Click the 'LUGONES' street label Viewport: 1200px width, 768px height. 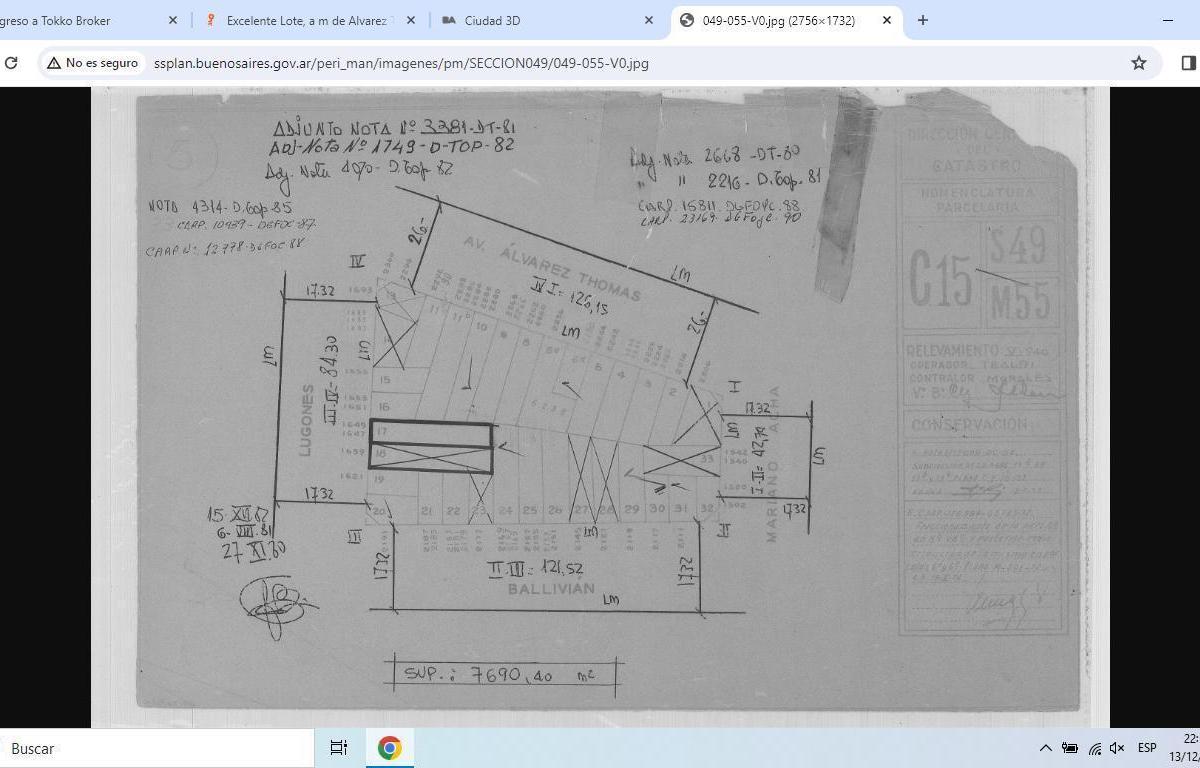pos(307,421)
